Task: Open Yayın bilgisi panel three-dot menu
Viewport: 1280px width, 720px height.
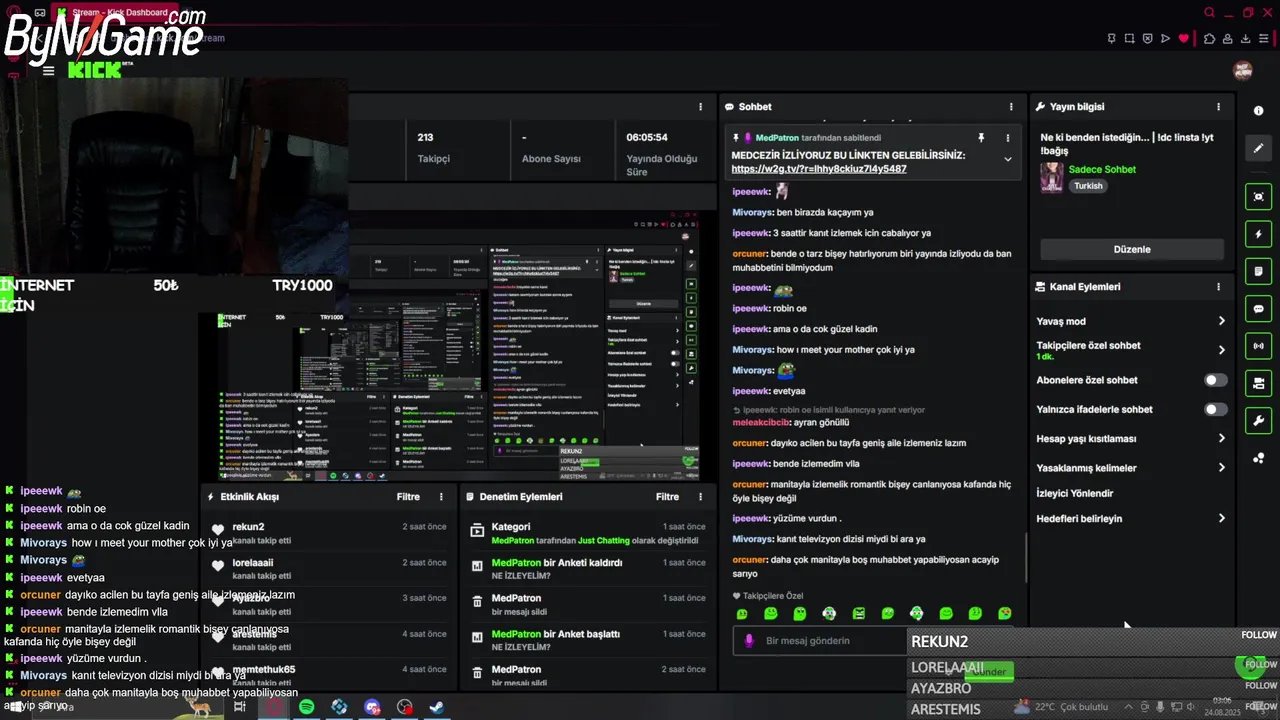Action: pos(1218,107)
